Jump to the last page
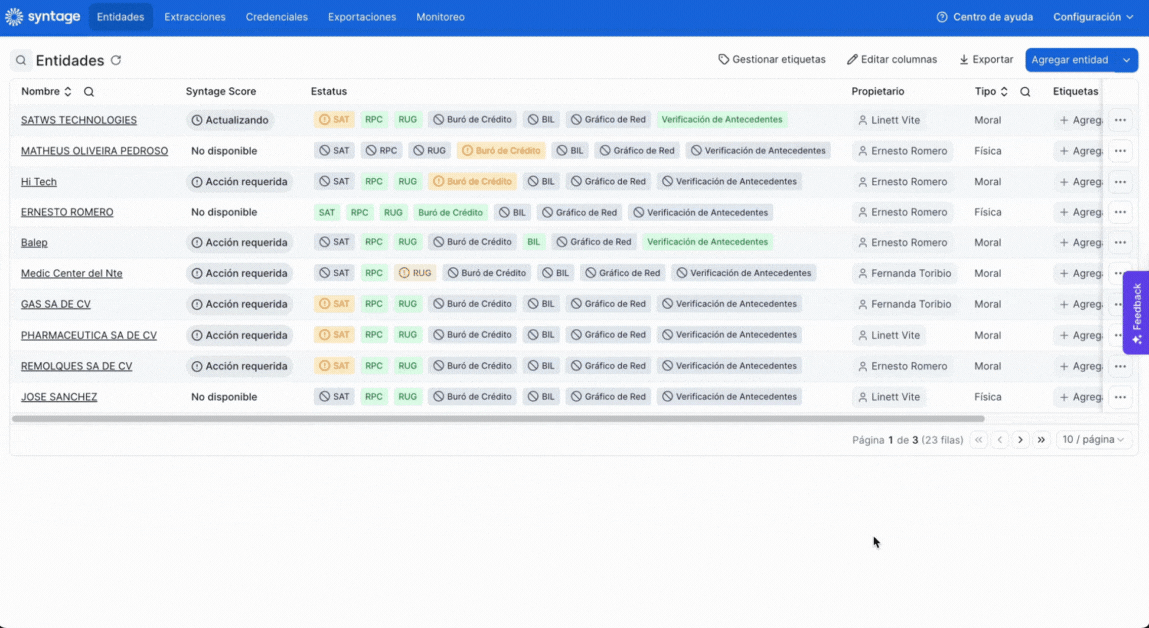 click(1041, 440)
